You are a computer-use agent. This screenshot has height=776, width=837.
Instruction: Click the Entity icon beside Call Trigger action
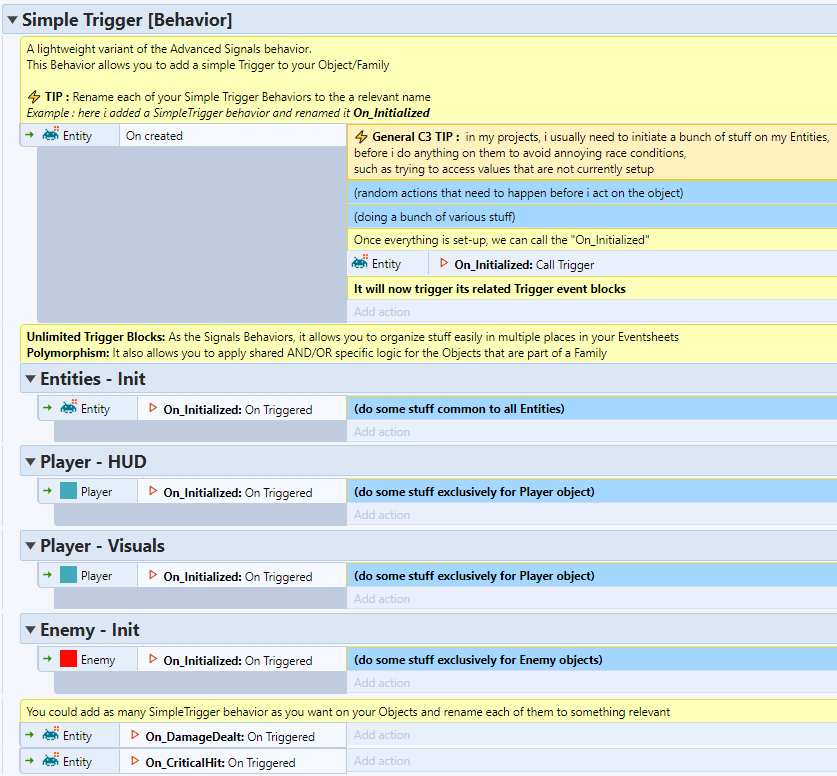tap(360, 263)
